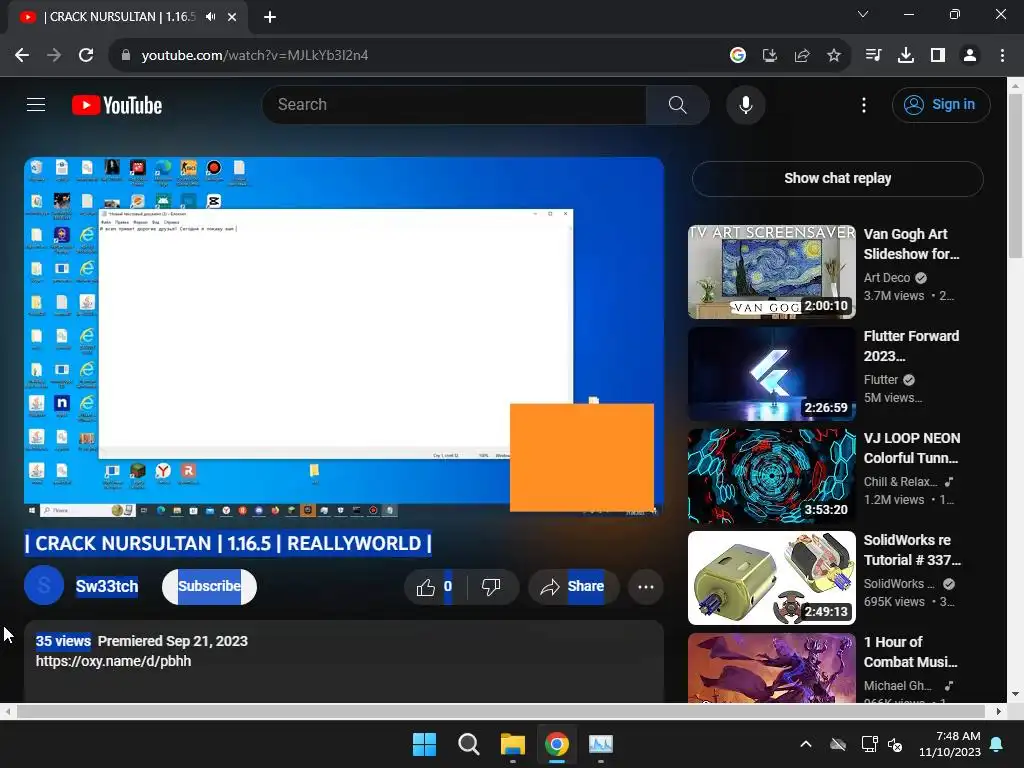Share the CRACK NURSULTAN video
Image resolution: width=1024 pixels, height=768 pixels.
click(573, 587)
